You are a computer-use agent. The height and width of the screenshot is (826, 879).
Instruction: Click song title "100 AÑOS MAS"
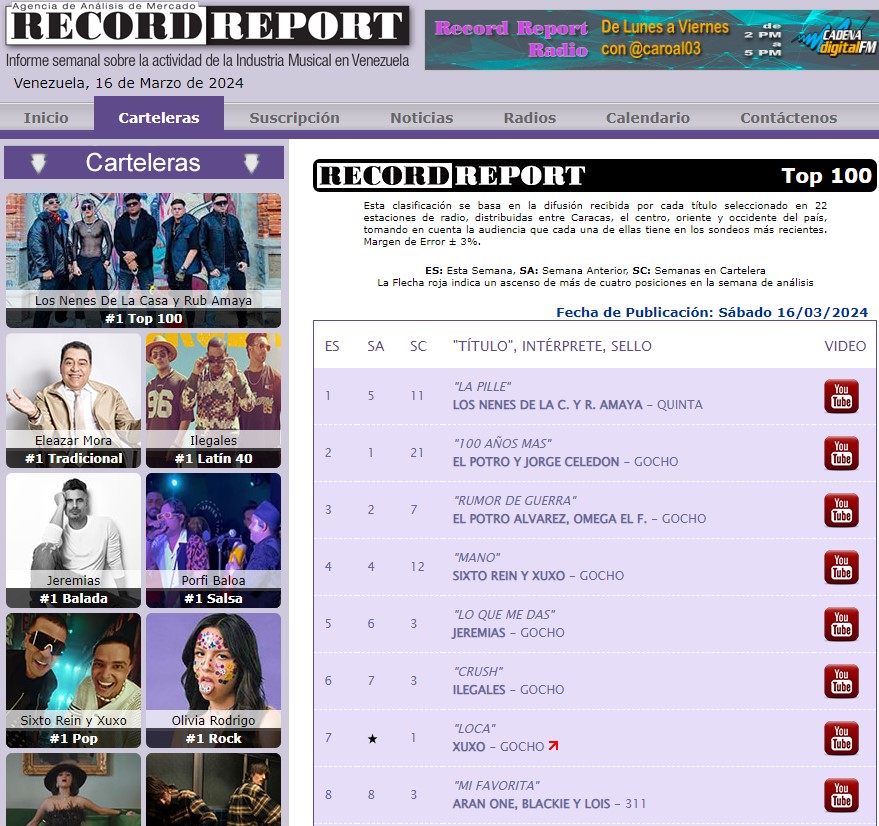pyautogui.click(x=502, y=444)
